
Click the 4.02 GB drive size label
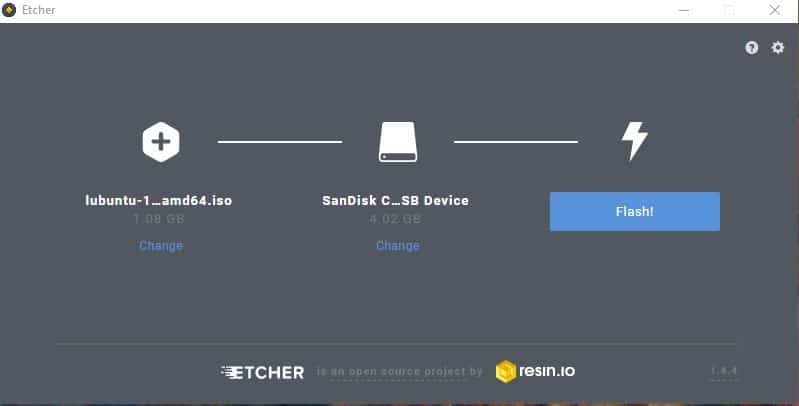tap(395, 219)
